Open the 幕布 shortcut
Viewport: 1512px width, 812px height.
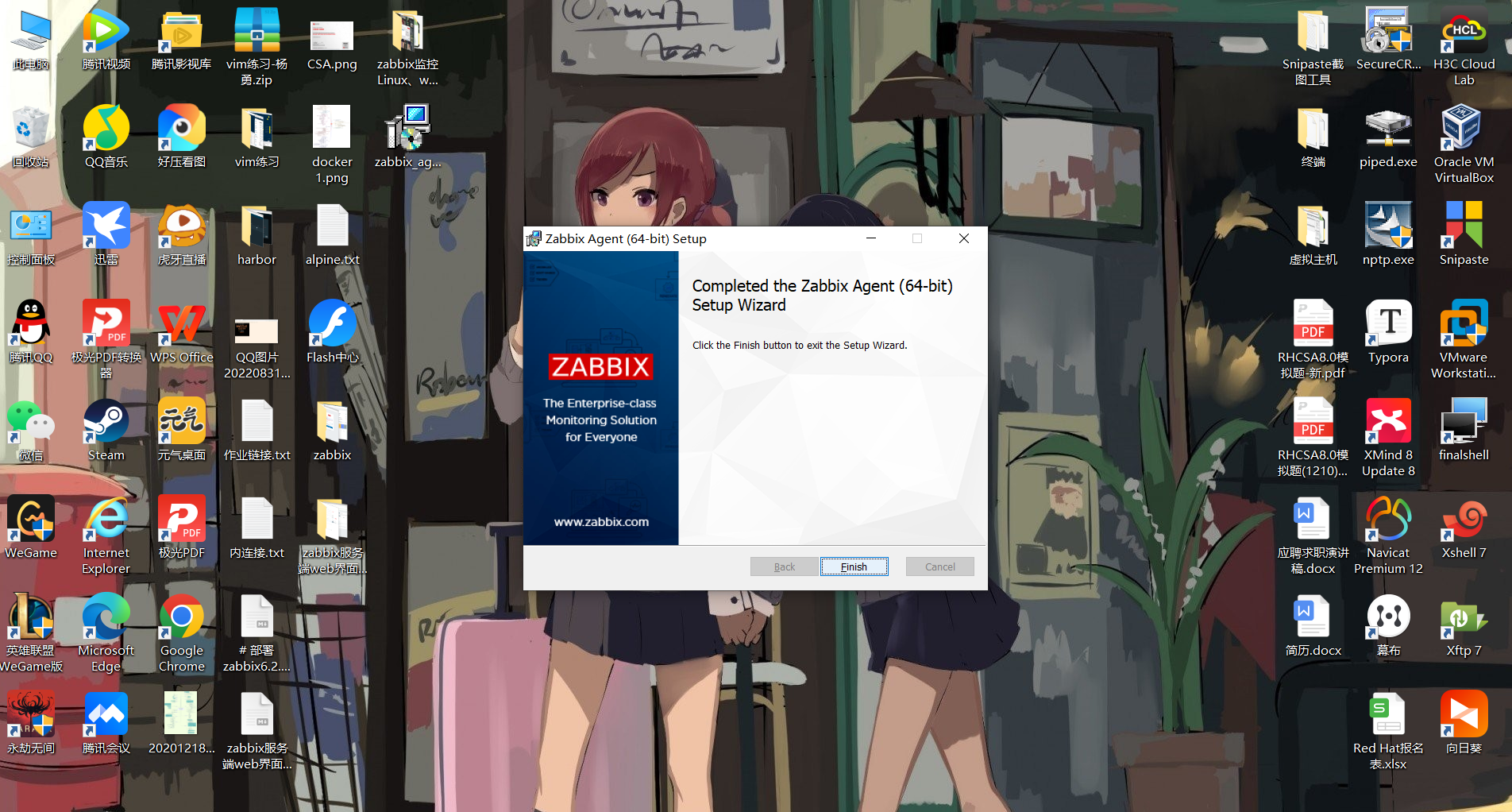[x=1388, y=626]
